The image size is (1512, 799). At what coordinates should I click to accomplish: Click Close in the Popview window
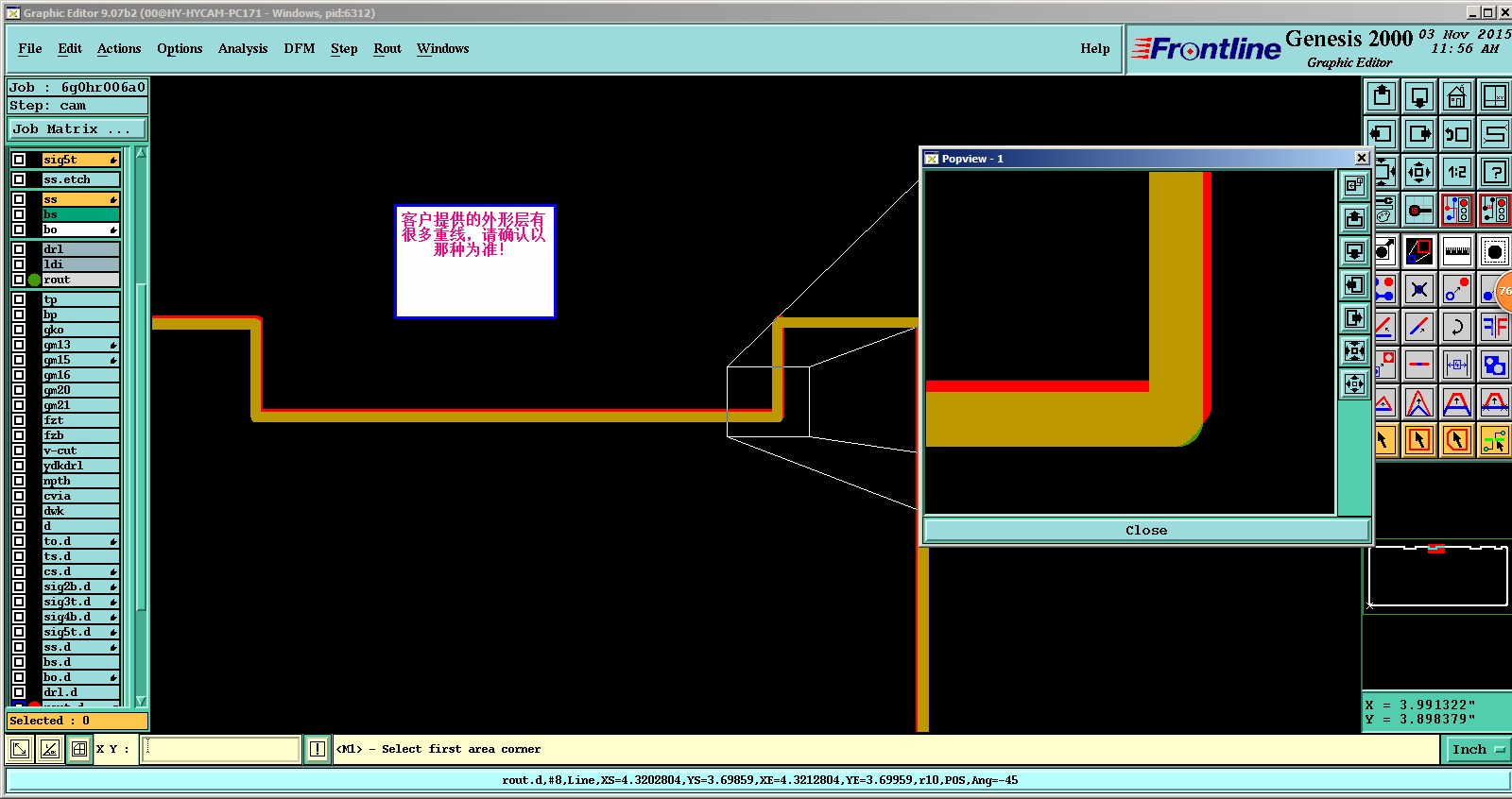click(x=1146, y=530)
